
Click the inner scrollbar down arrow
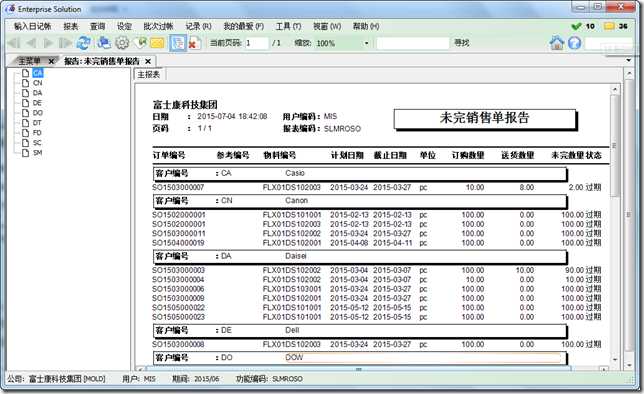[615, 359]
